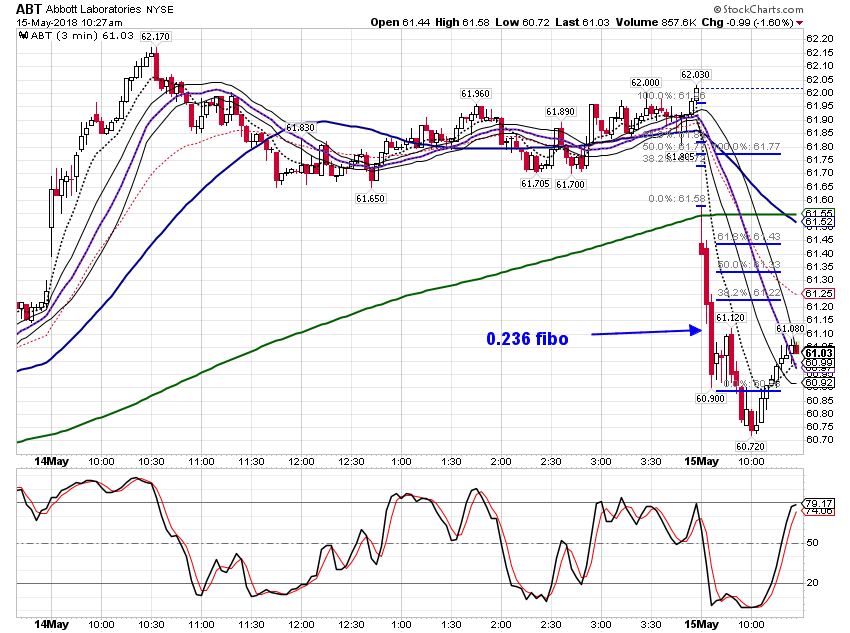850x633 pixels.
Task: Click 15May on the stochastic panel time axis
Action: pyautogui.click(x=701, y=624)
